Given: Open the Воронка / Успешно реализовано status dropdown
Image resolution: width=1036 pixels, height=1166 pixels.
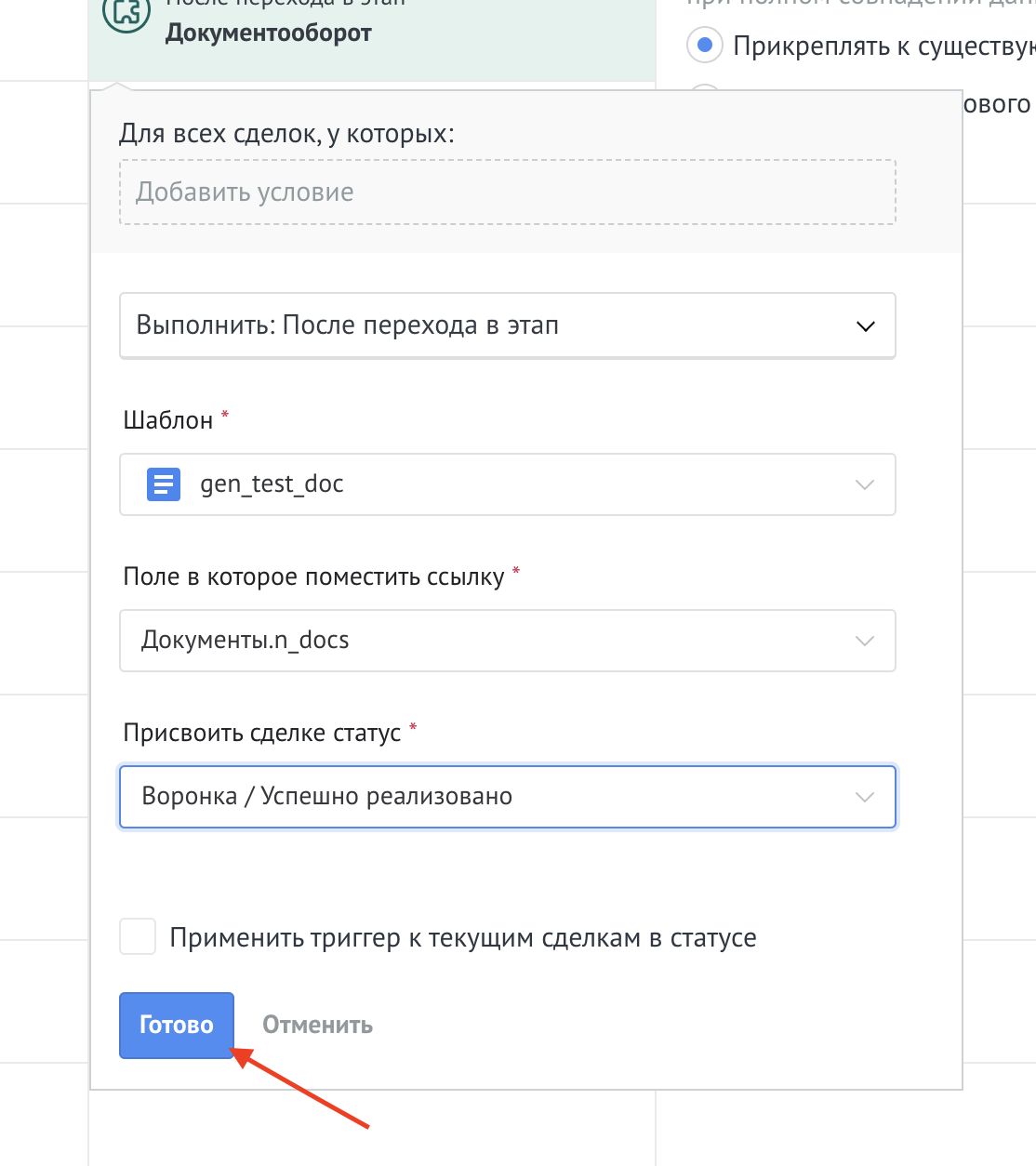Looking at the screenshot, I should tap(508, 796).
